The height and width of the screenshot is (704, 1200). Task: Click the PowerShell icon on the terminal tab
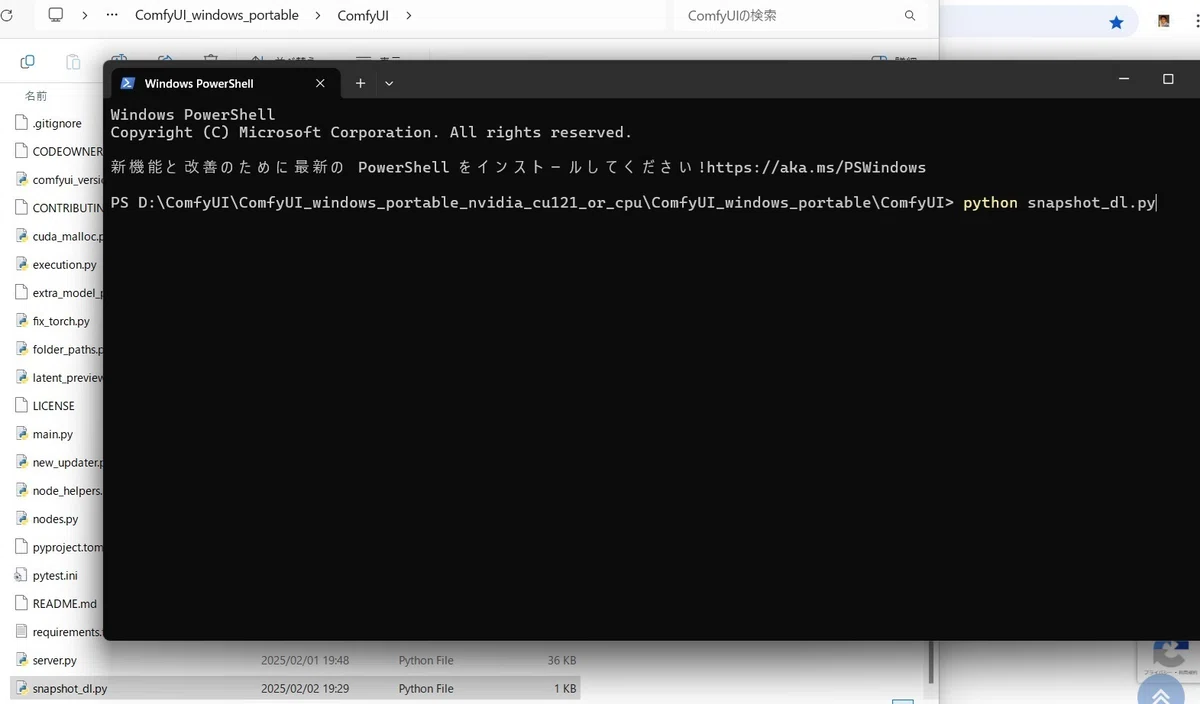tap(127, 83)
